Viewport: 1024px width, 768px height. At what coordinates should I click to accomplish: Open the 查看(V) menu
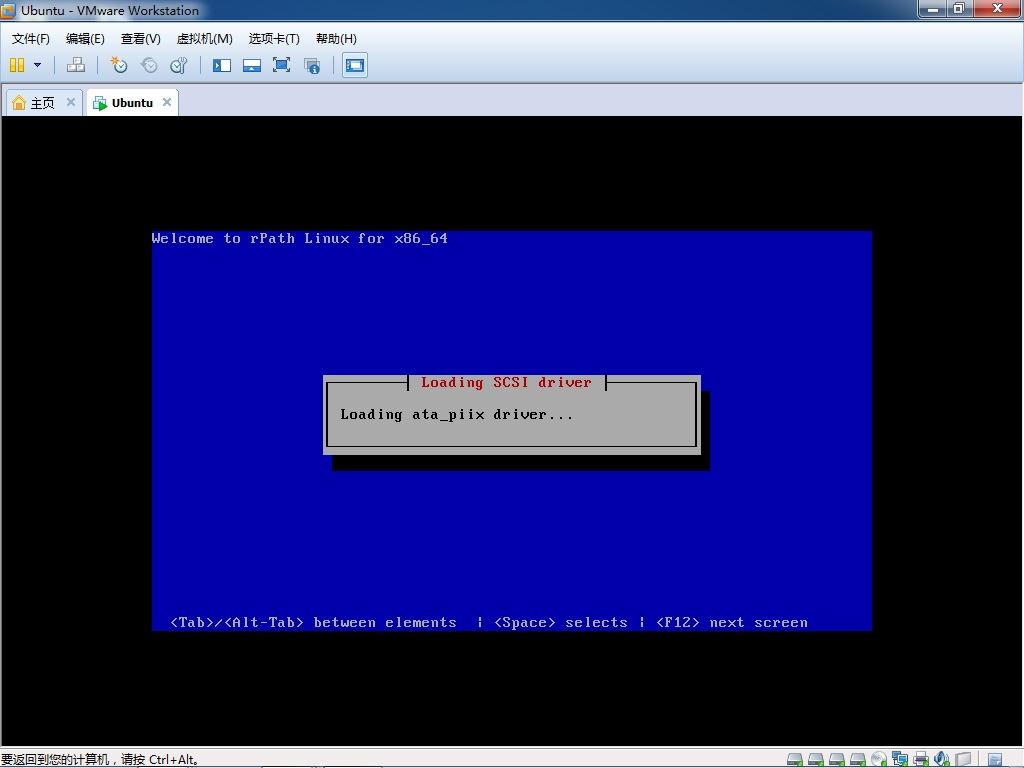[x=140, y=39]
